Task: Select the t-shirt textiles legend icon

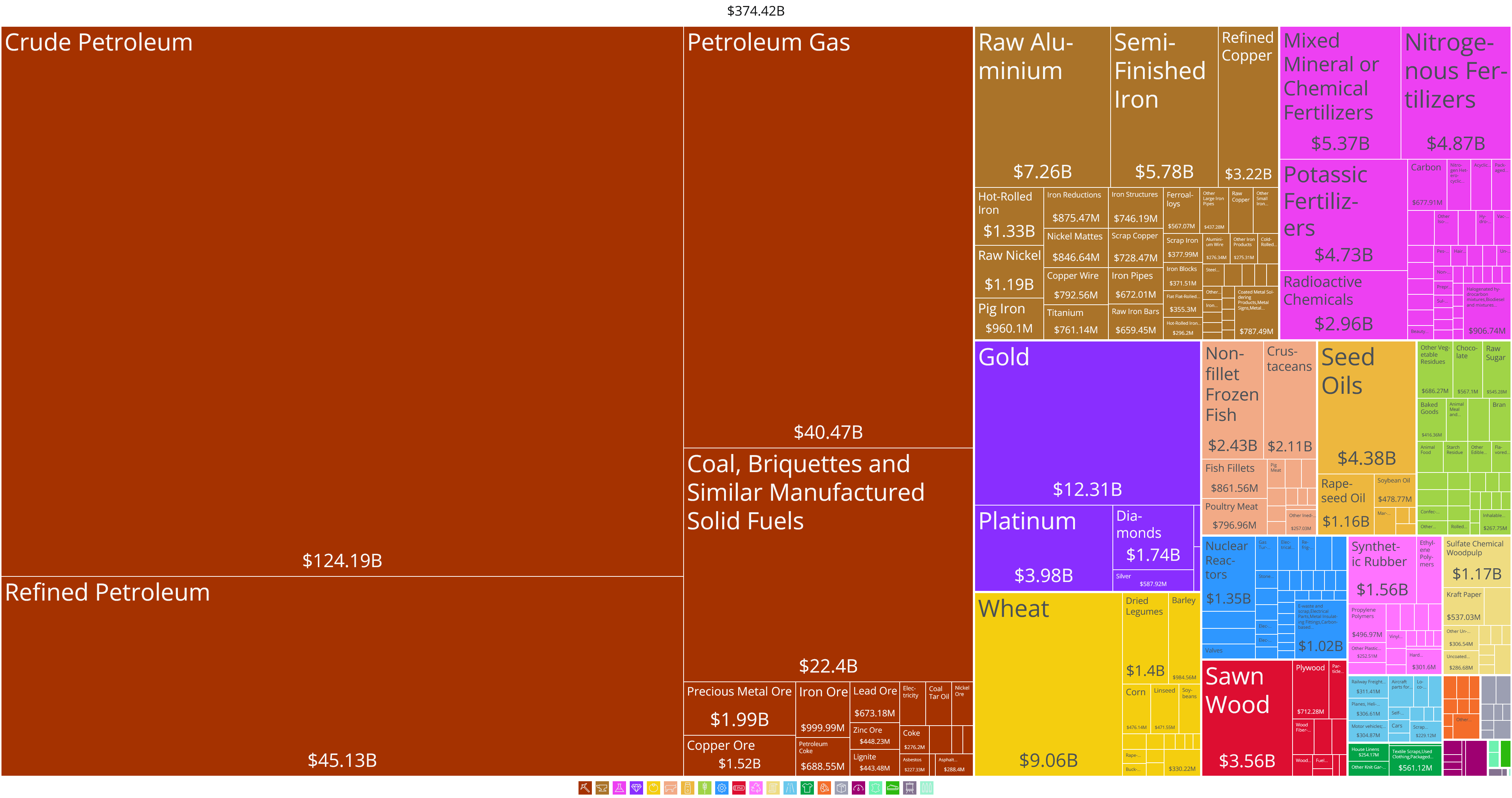Action: click(x=807, y=788)
